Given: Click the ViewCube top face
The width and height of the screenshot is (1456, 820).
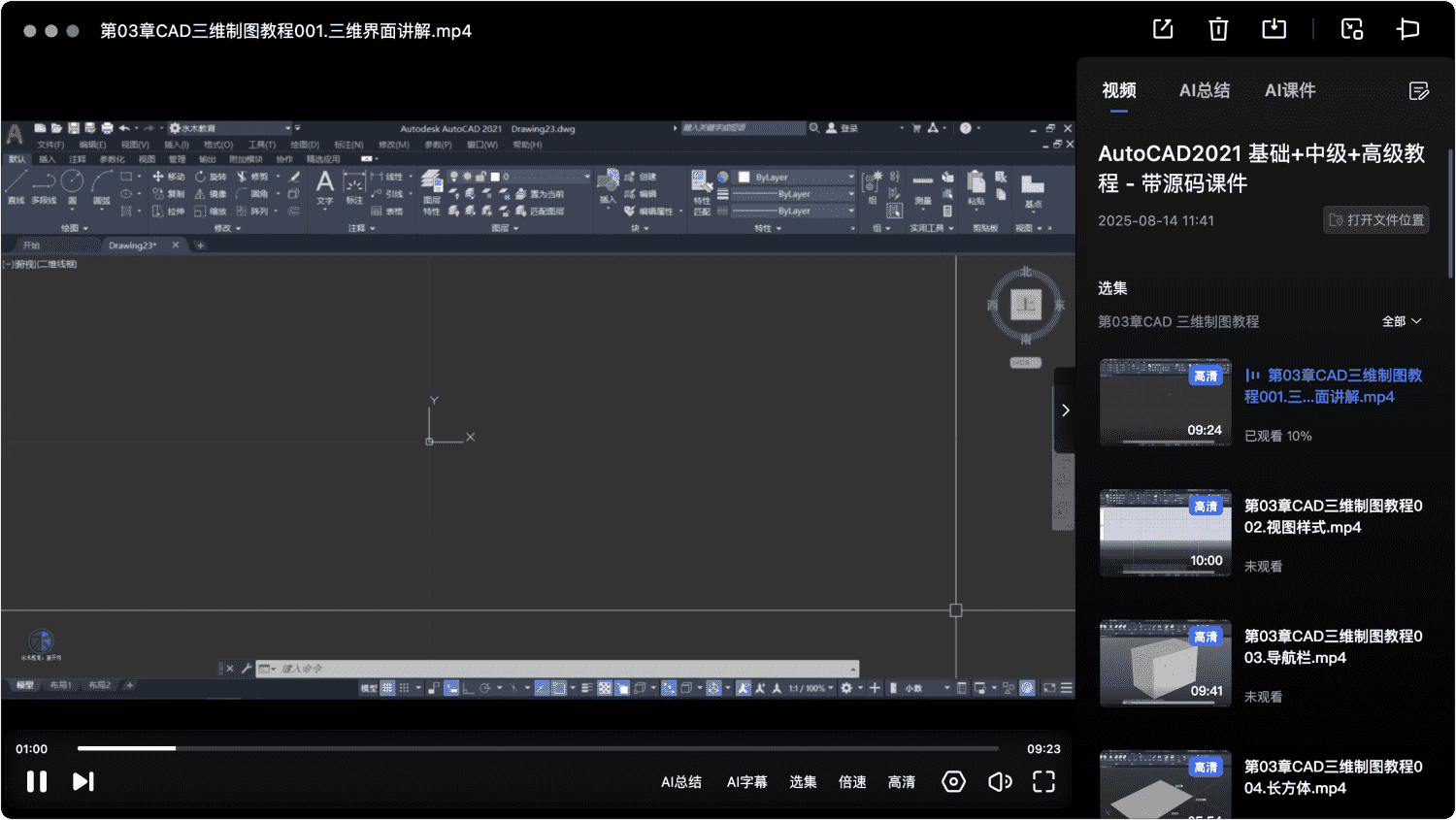Looking at the screenshot, I should (1026, 305).
